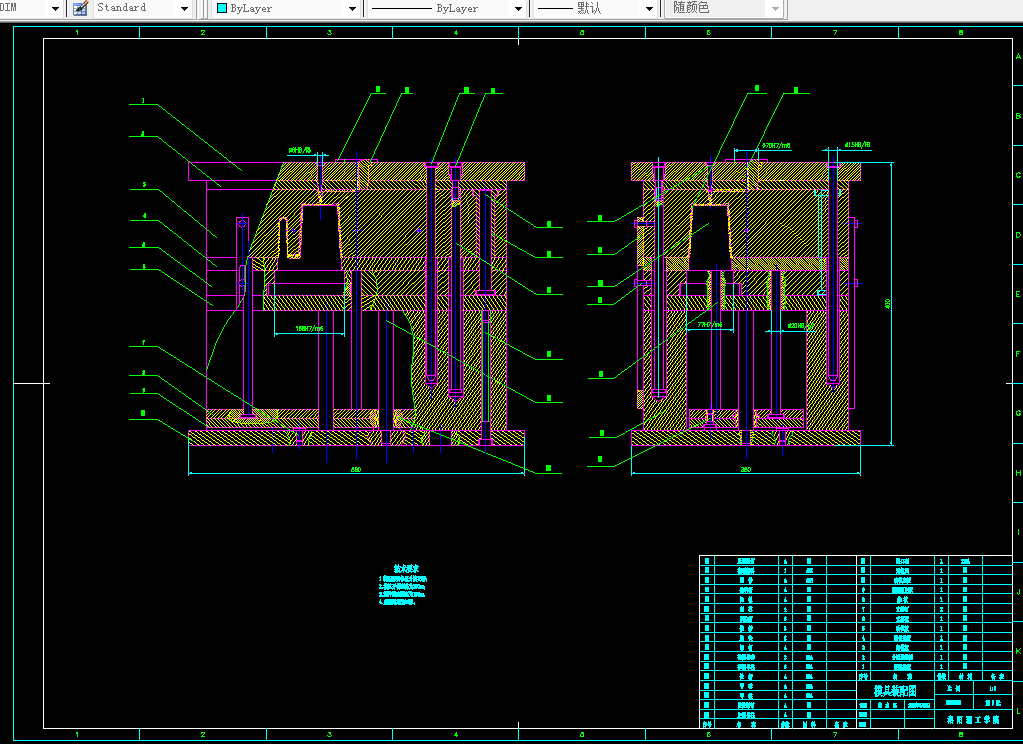
Task: Open the DIM dimension style dropdown
Action: 55,8
